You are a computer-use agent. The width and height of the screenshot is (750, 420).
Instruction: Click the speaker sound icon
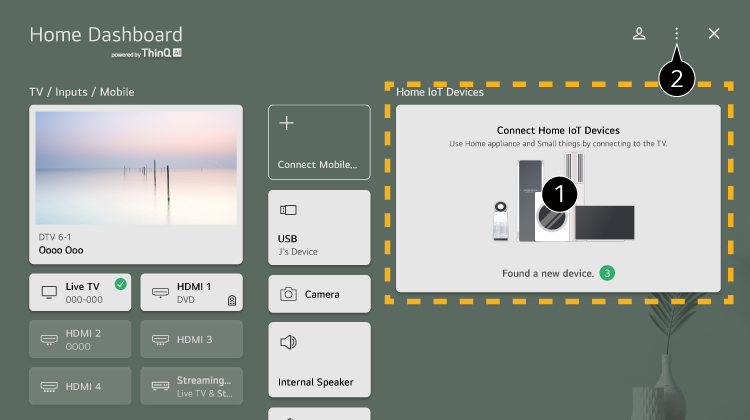point(288,342)
